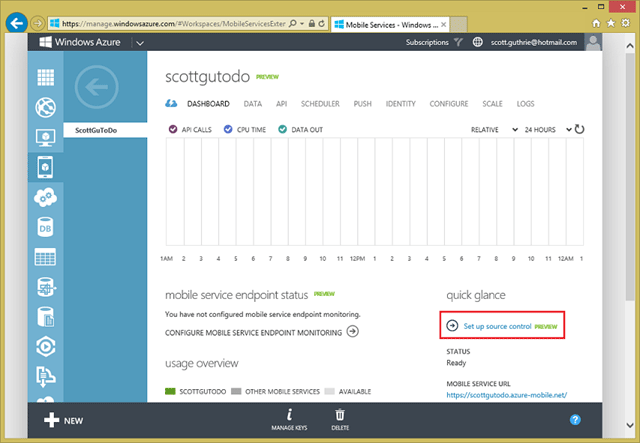Toggle the CPU Time metric checkbox
The height and width of the screenshot is (443, 640).
[228, 129]
